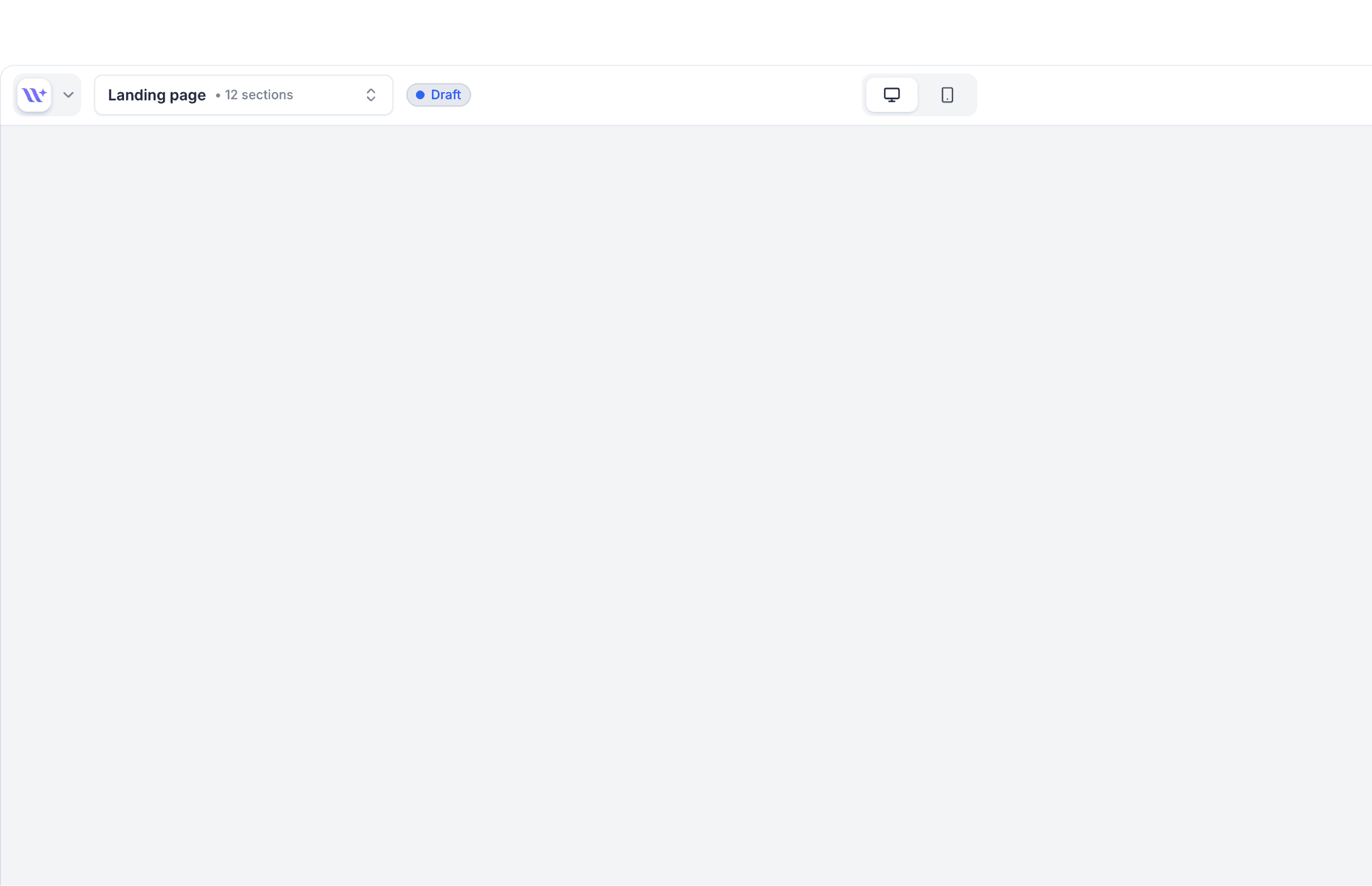Click the purple W sparkle logo icon

pyautogui.click(x=34, y=95)
